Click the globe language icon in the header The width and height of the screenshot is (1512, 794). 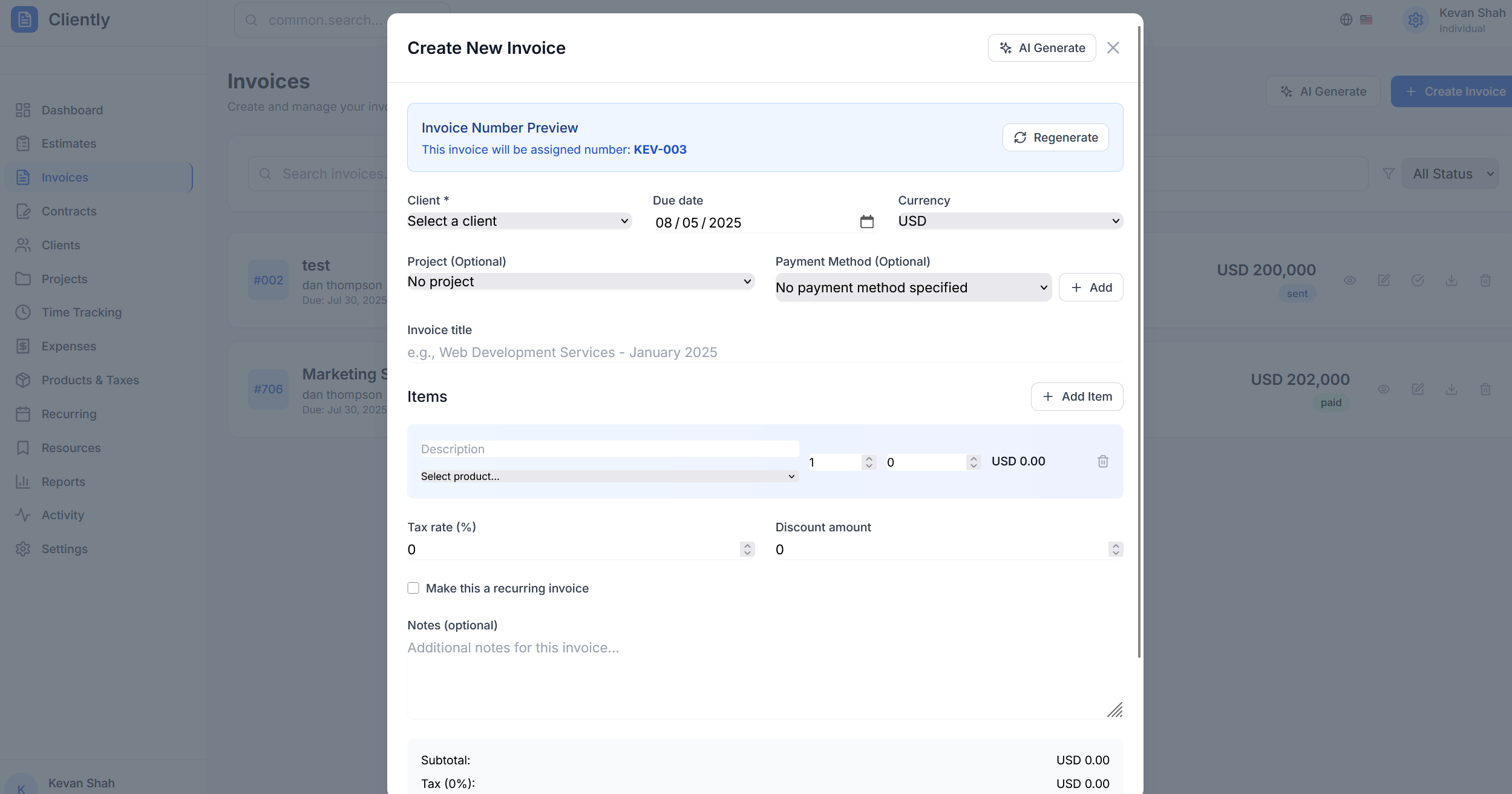[1346, 19]
